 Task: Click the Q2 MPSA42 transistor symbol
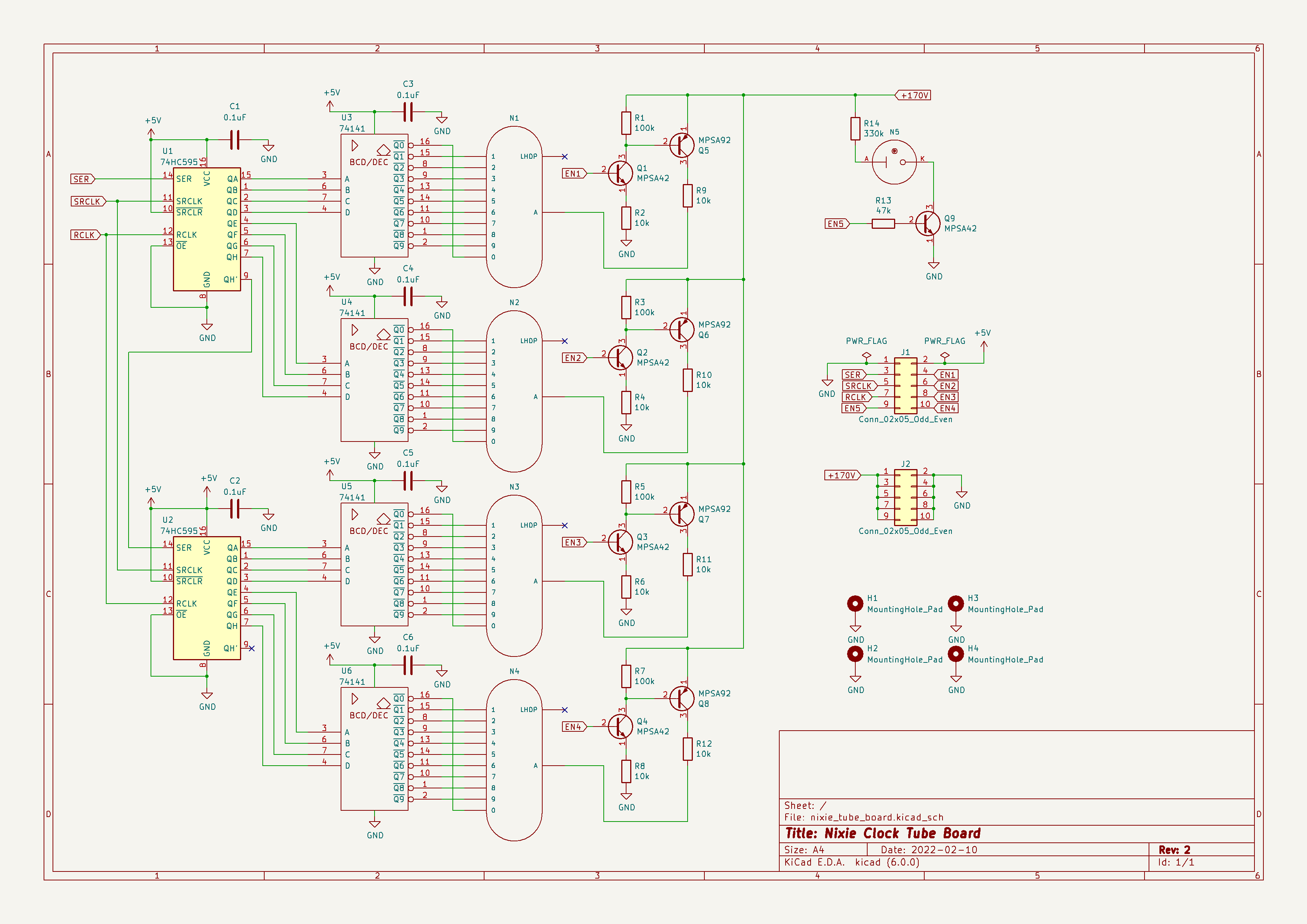[x=620, y=357]
